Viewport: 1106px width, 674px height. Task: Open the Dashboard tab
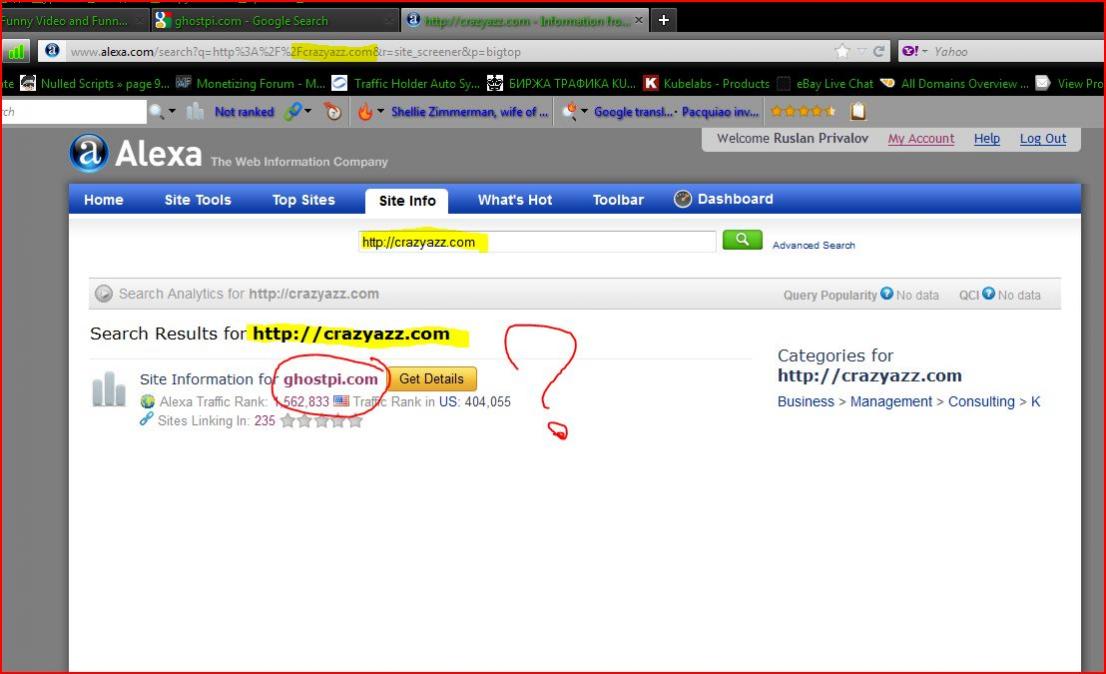[x=724, y=199]
